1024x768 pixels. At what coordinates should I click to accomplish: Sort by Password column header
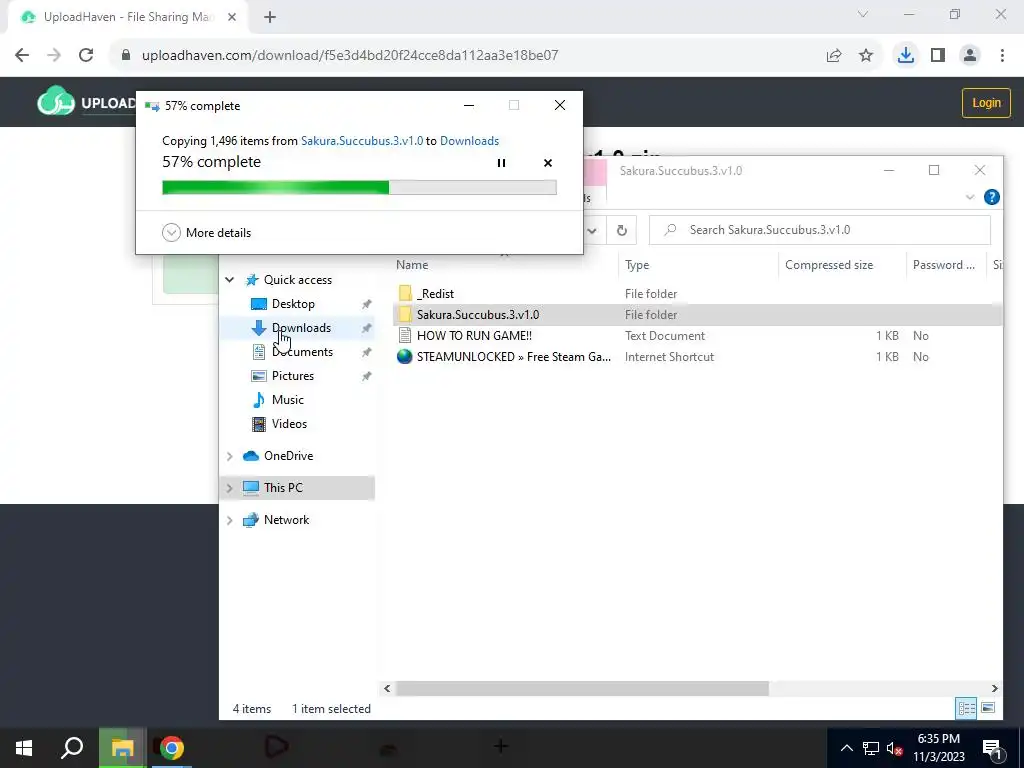click(944, 265)
